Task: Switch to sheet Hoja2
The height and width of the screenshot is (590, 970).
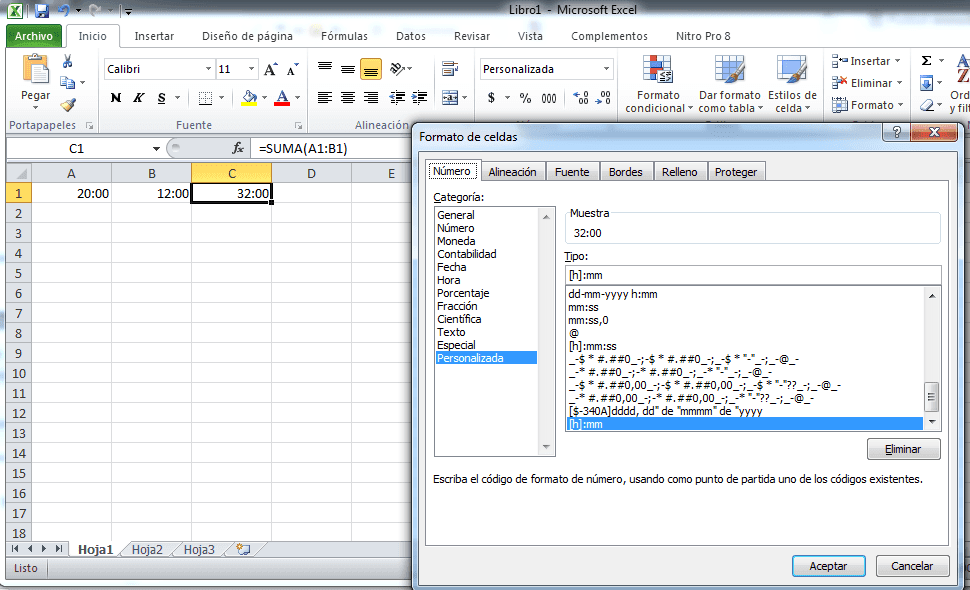Action: [147, 550]
